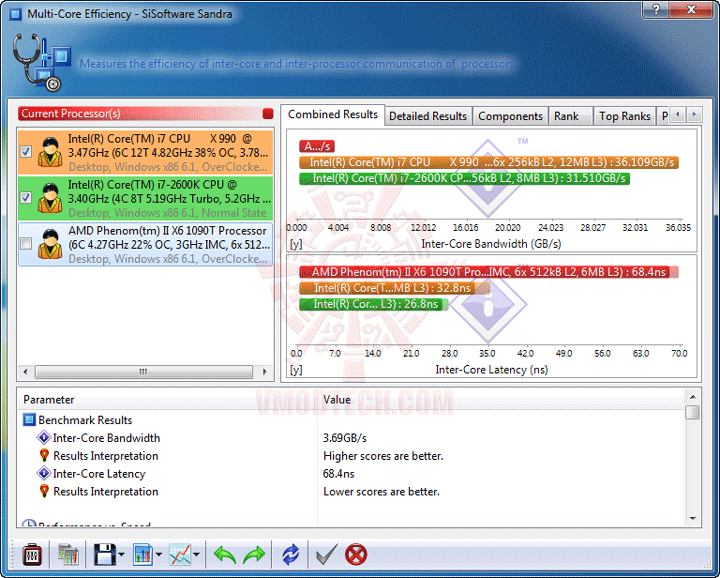Click the stacked chart windows toolbar icon
Viewport: 720px width, 578px height.
pyautogui.click(x=68, y=555)
